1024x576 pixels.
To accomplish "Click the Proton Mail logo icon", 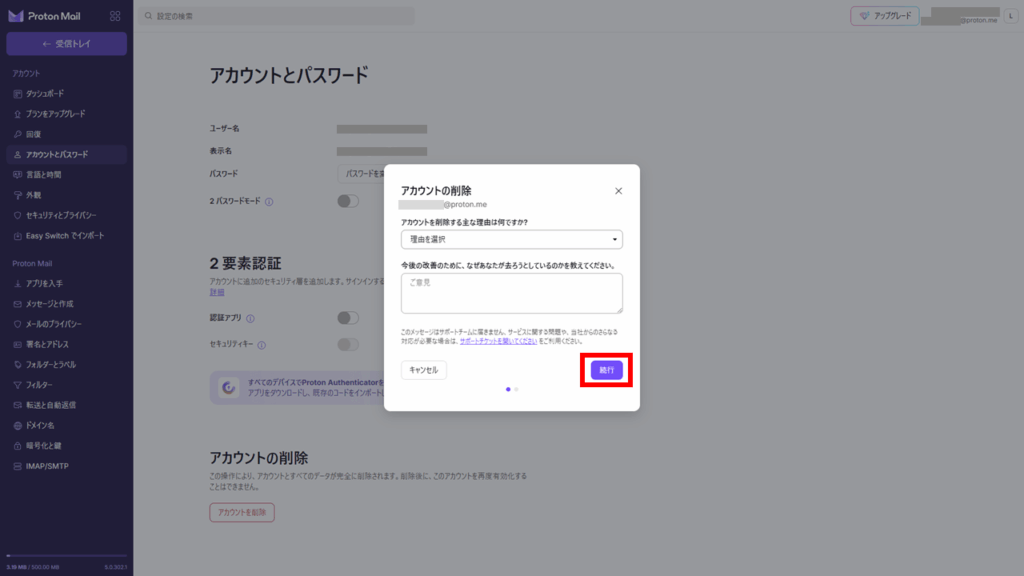I will (x=16, y=16).
